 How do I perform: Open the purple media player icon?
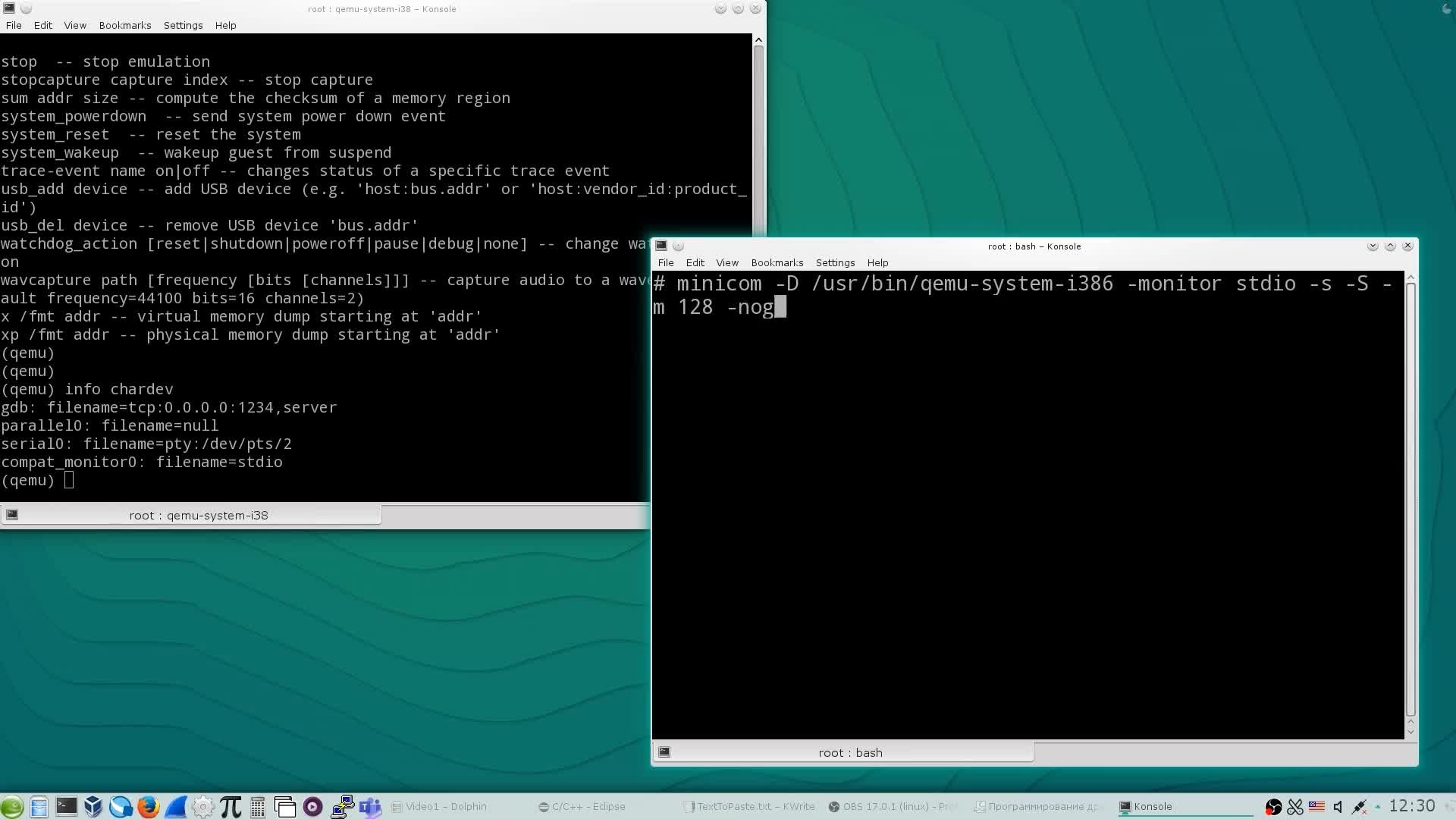point(312,806)
